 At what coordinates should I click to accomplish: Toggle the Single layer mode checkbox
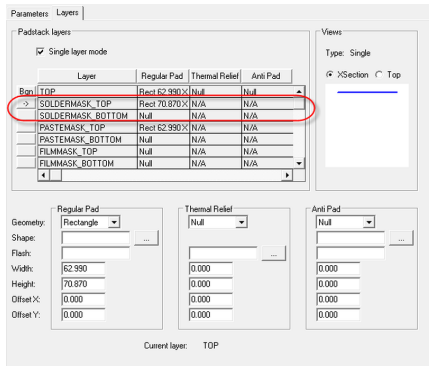40,52
